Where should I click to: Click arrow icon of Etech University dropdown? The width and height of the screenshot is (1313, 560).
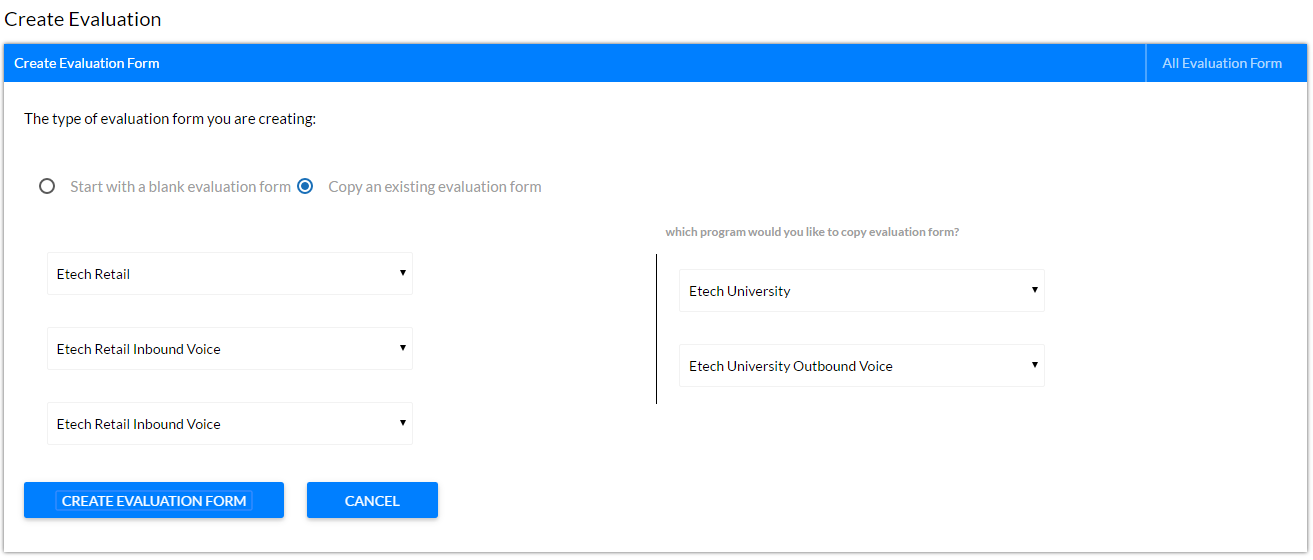click(x=1034, y=290)
